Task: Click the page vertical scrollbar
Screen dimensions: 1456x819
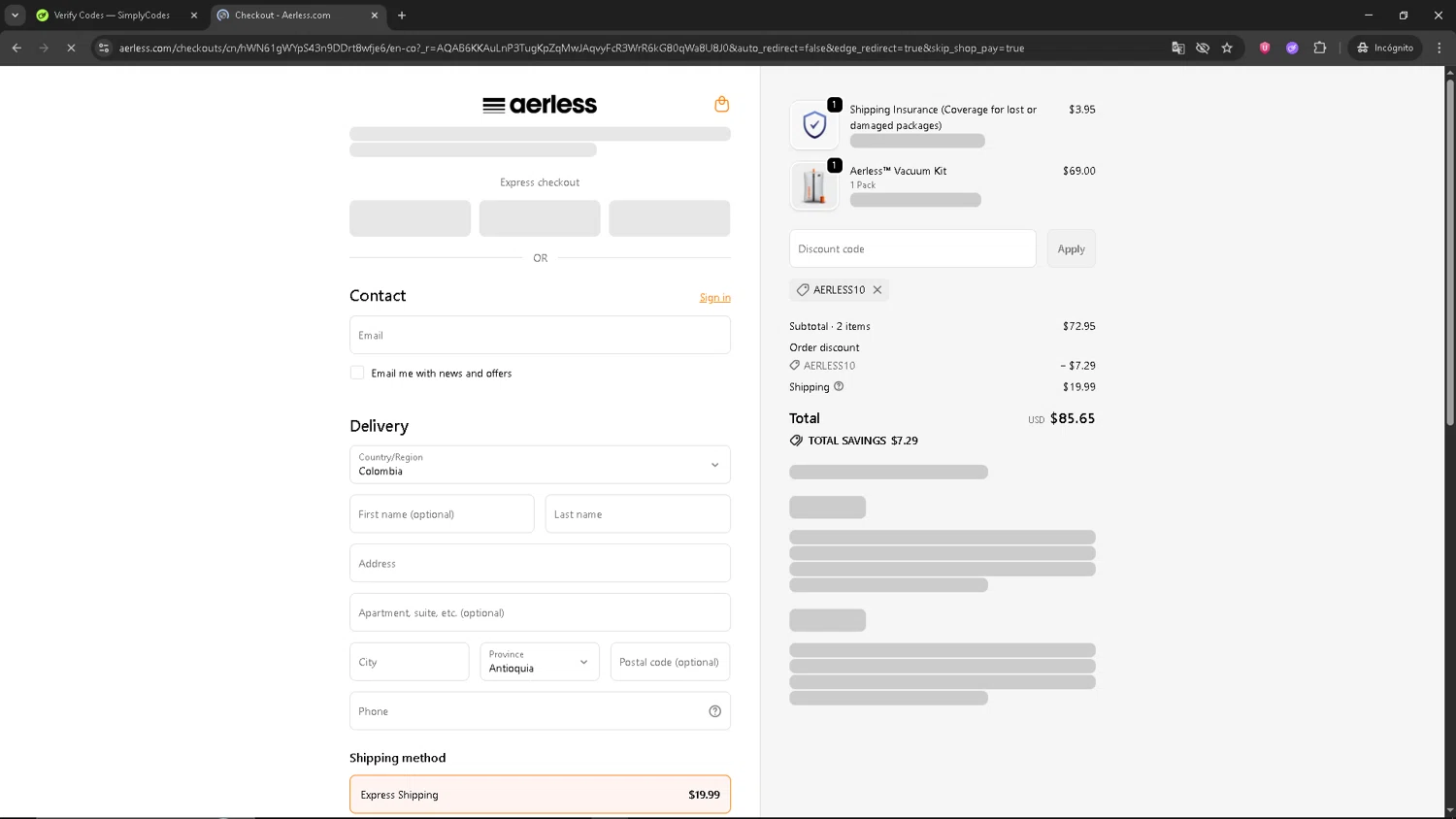Action: pos(1450,252)
